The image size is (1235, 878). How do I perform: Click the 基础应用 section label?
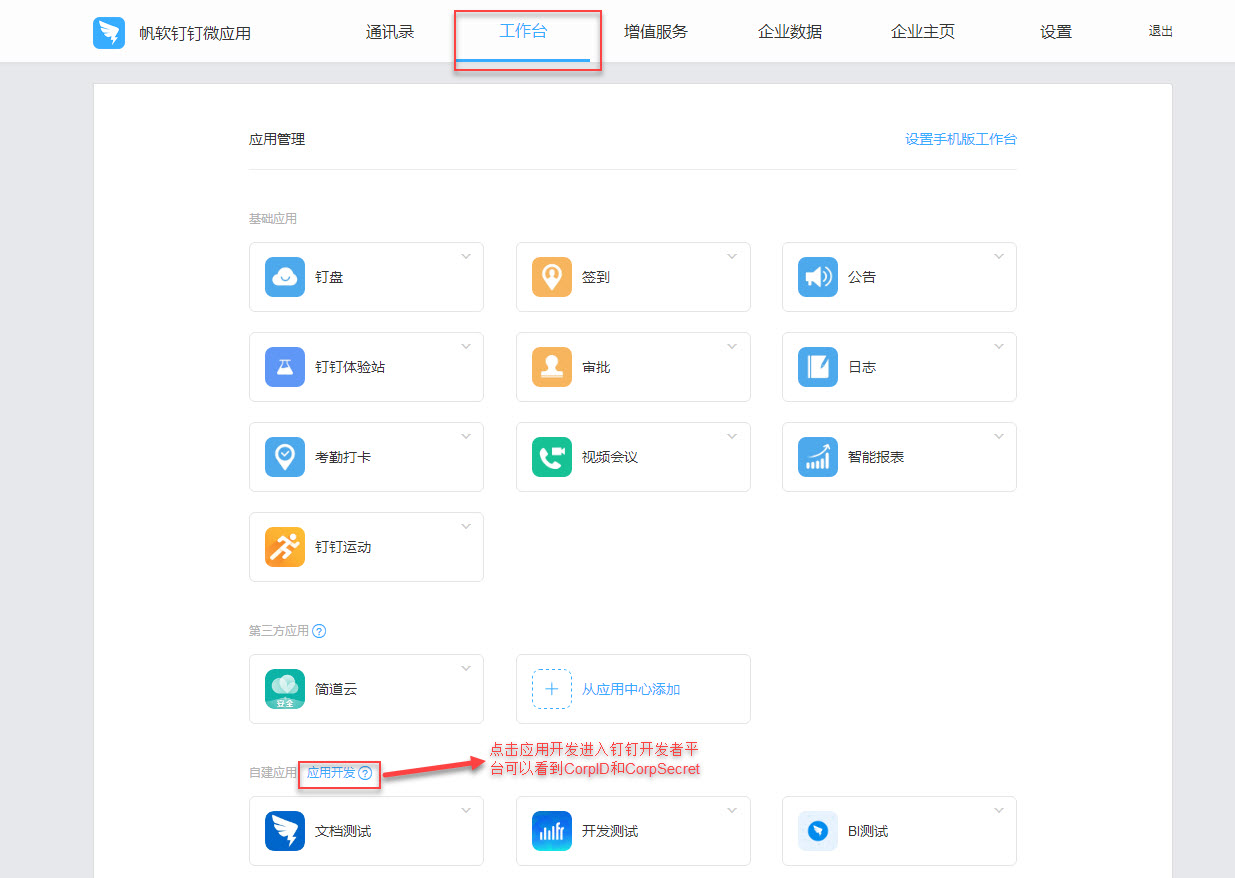(273, 218)
